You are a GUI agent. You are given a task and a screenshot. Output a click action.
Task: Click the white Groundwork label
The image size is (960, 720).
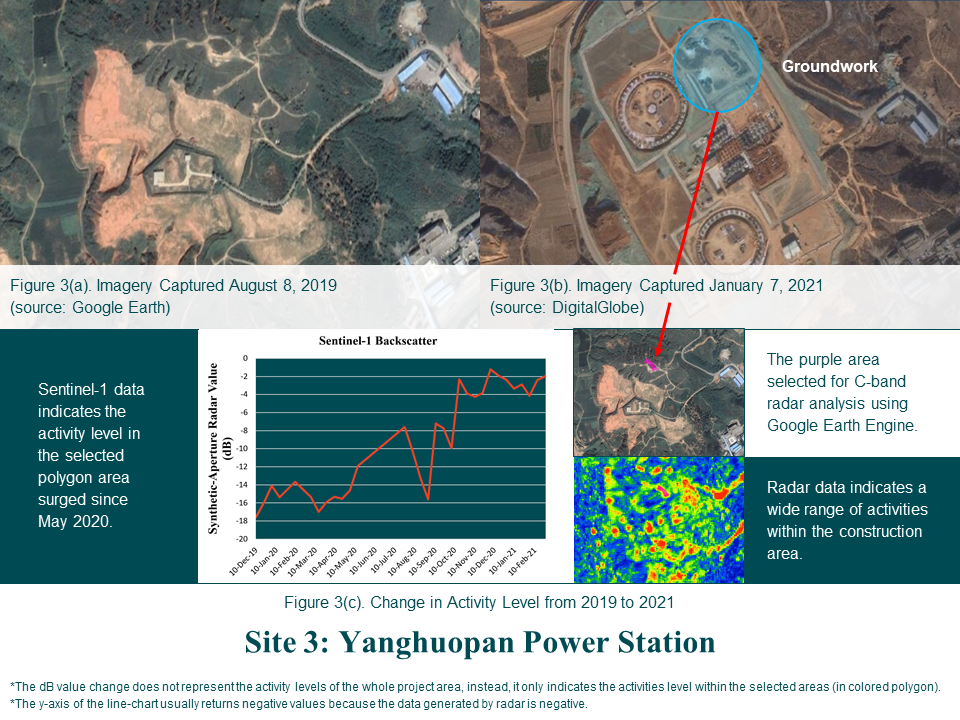coord(829,67)
